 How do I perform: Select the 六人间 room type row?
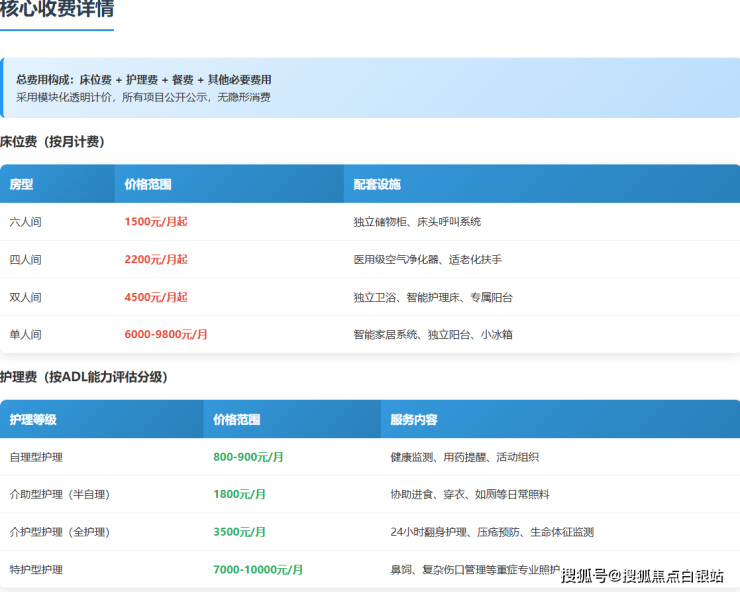coord(26,222)
